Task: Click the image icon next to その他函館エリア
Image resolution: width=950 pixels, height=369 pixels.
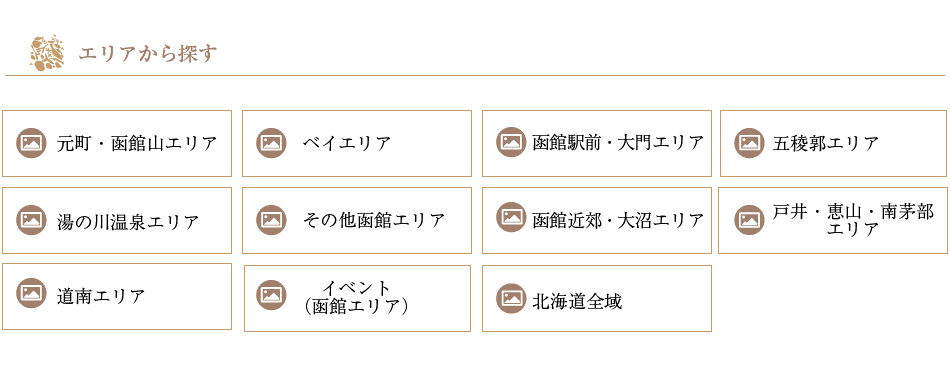Action: click(271, 220)
